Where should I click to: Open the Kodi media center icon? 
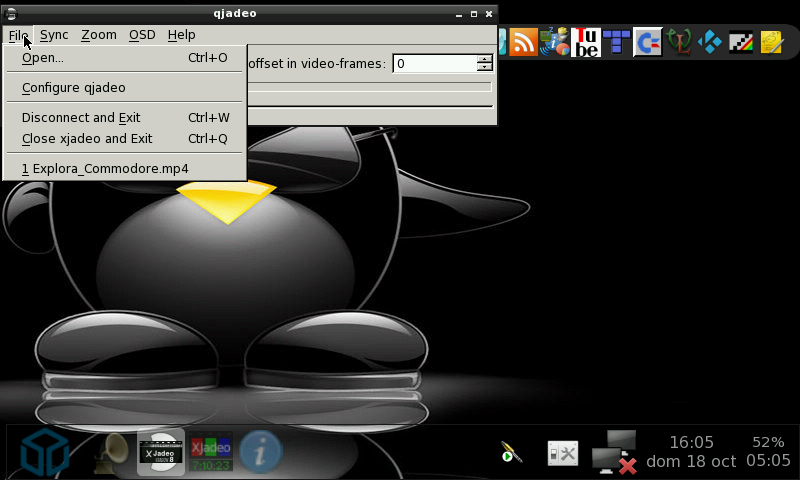pyautogui.click(x=710, y=42)
